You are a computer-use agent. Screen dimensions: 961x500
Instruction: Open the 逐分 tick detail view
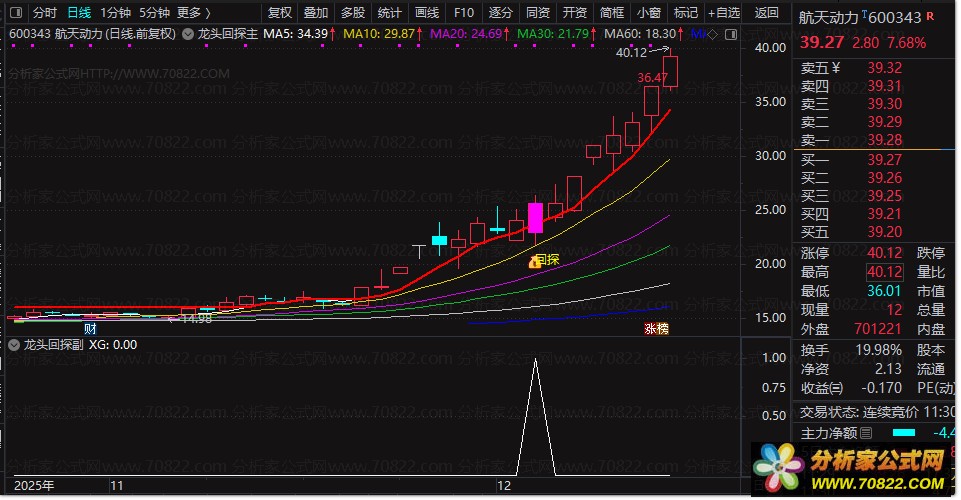501,12
